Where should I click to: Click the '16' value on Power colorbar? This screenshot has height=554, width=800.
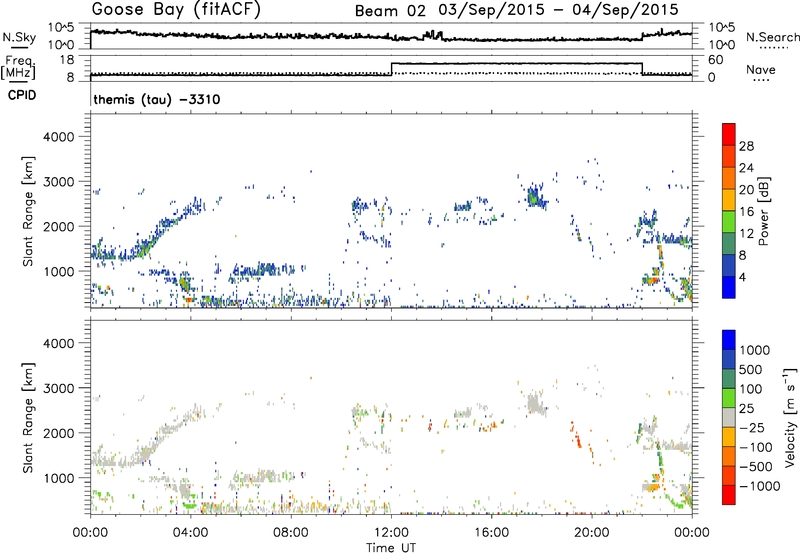coord(746,212)
